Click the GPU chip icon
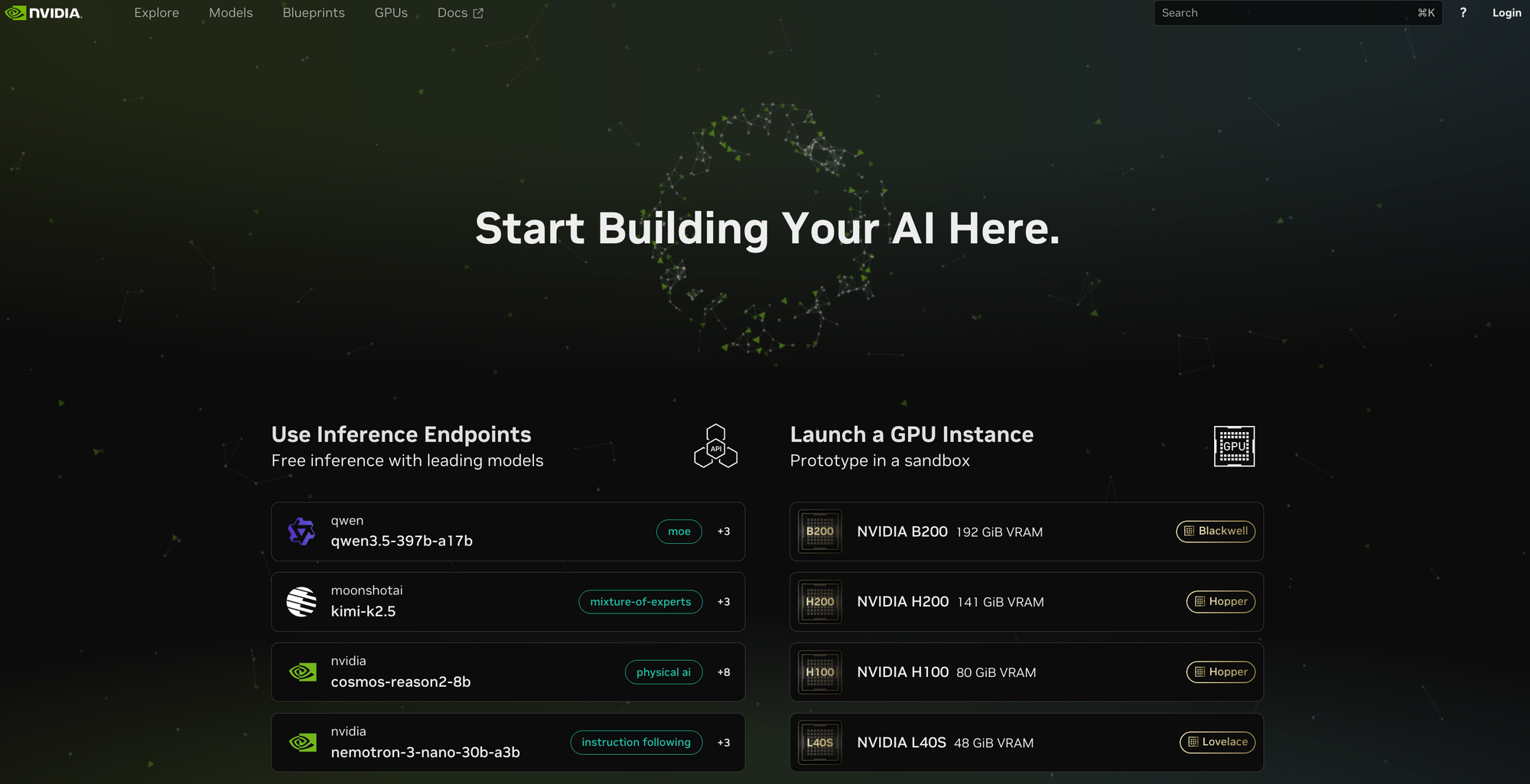This screenshot has height=784, width=1530. click(1234, 446)
